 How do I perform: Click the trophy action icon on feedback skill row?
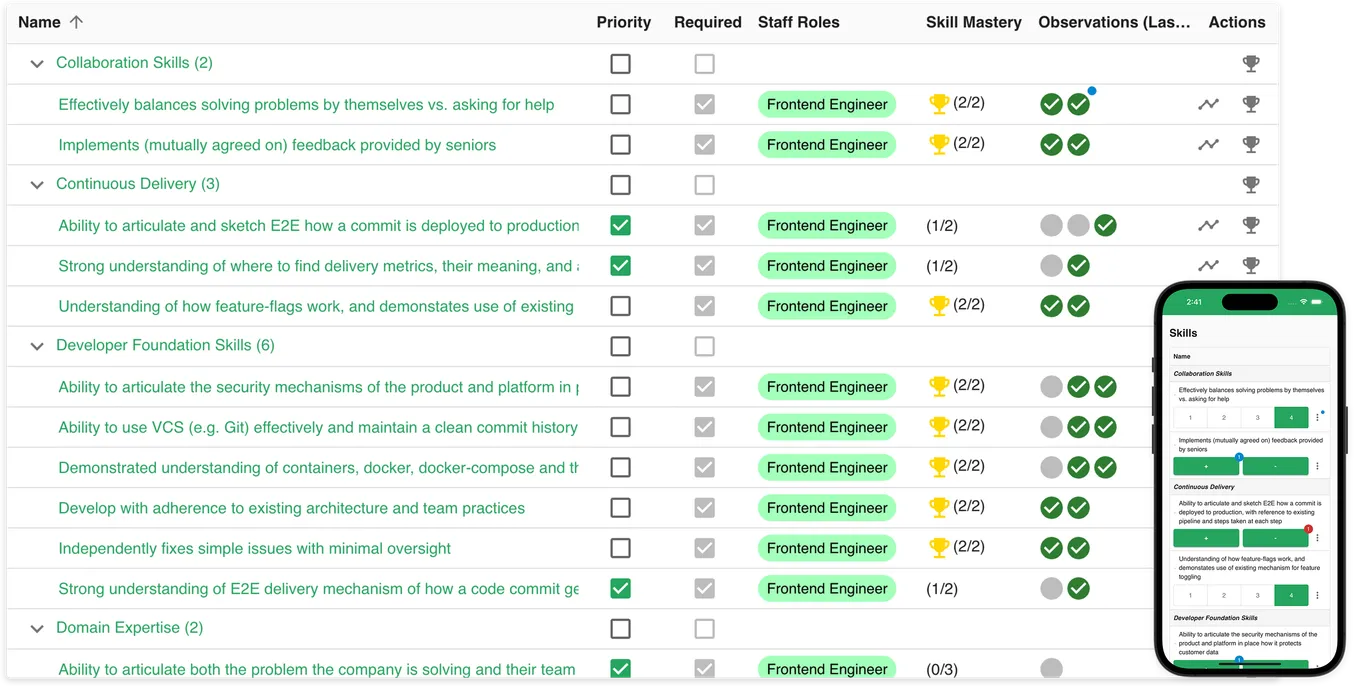point(1250,144)
